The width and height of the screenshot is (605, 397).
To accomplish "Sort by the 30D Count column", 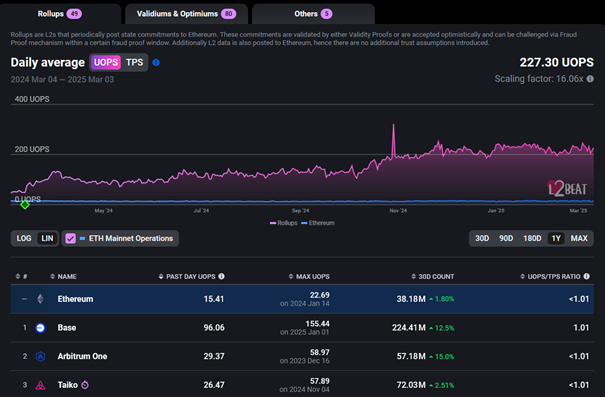I will 433,277.
